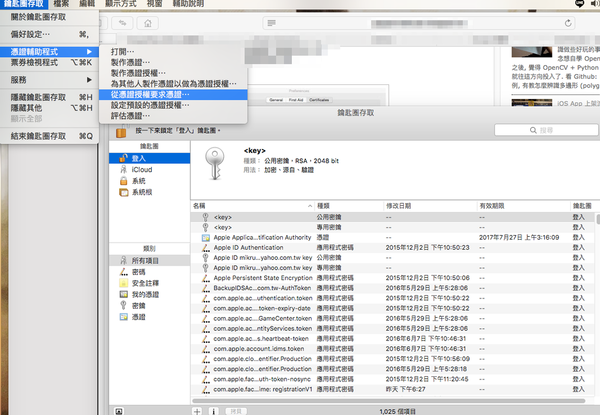600x415 pixels.
Task: Choose 設定預設的憑證授權⋯
Action: tap(173, 105)
